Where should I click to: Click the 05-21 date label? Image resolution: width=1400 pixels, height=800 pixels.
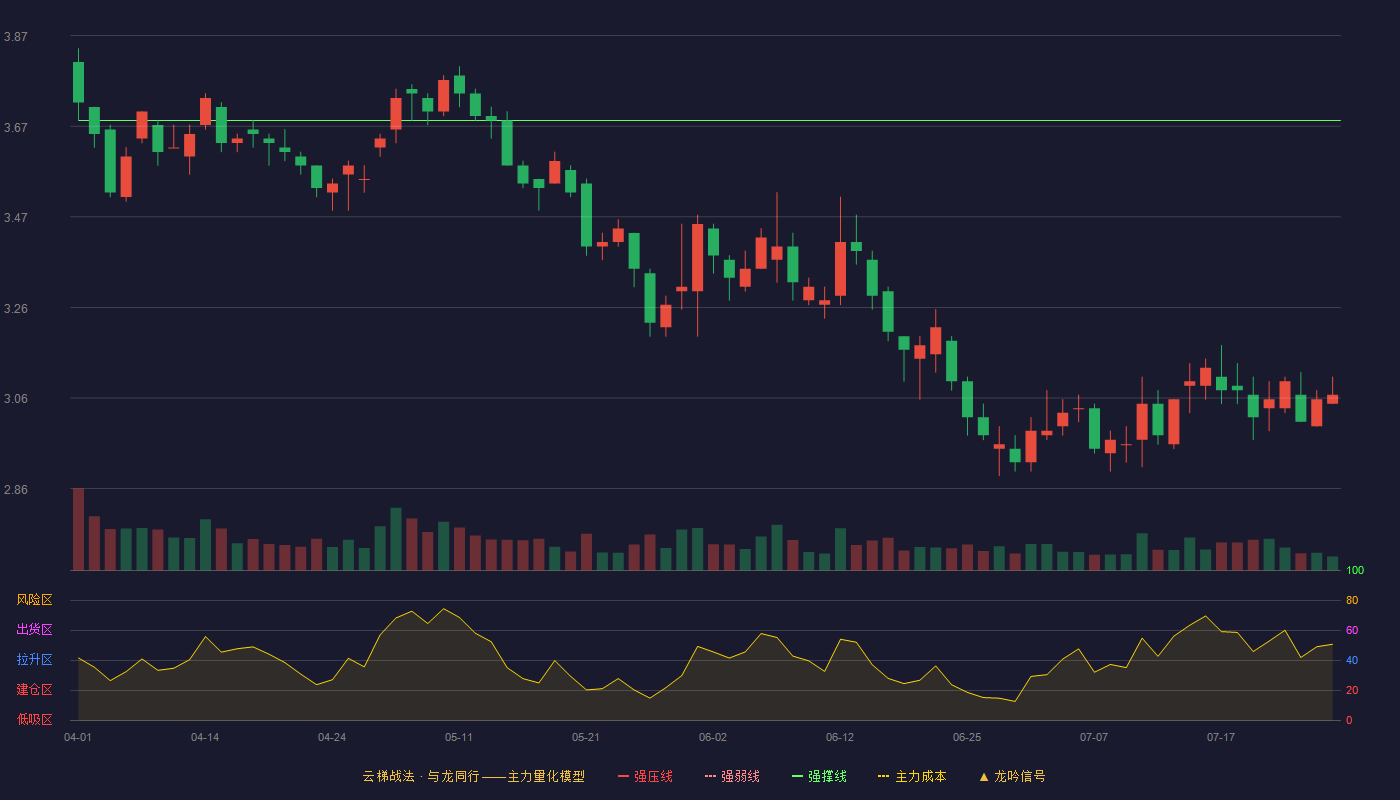[x=586, y=737]
